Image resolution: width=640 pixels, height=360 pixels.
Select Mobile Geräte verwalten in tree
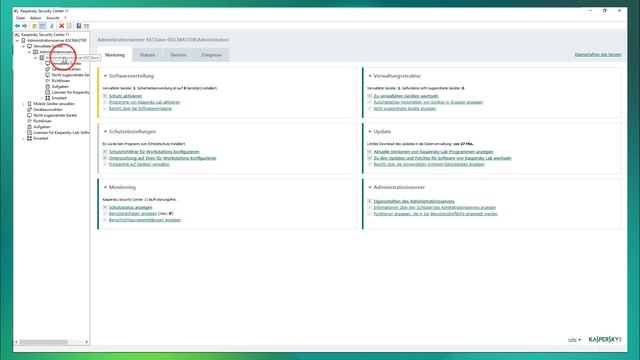[54, 104]
